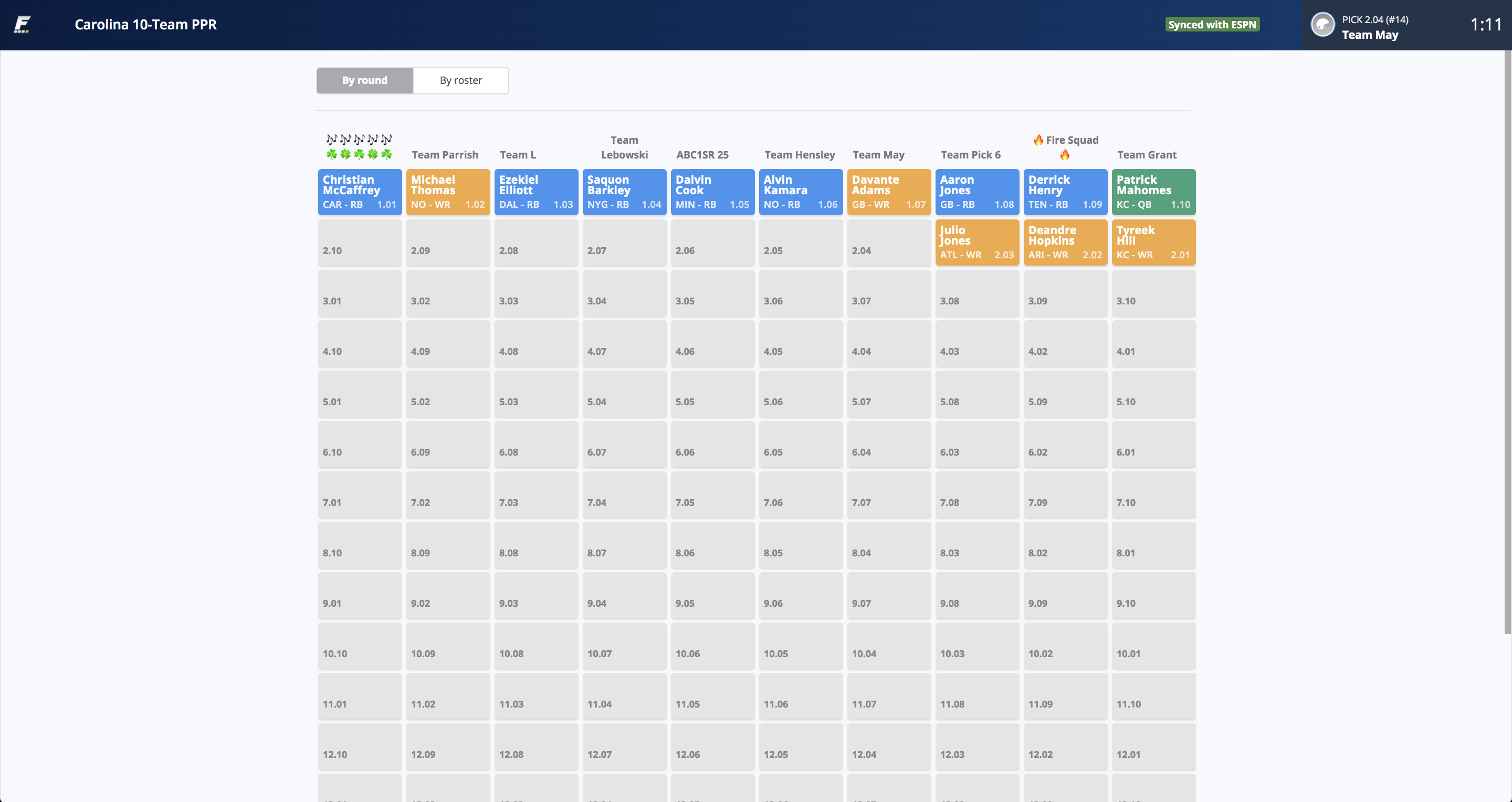
Task: Click the PICK 2.04 (#14) label
Action: (1374, 19)
